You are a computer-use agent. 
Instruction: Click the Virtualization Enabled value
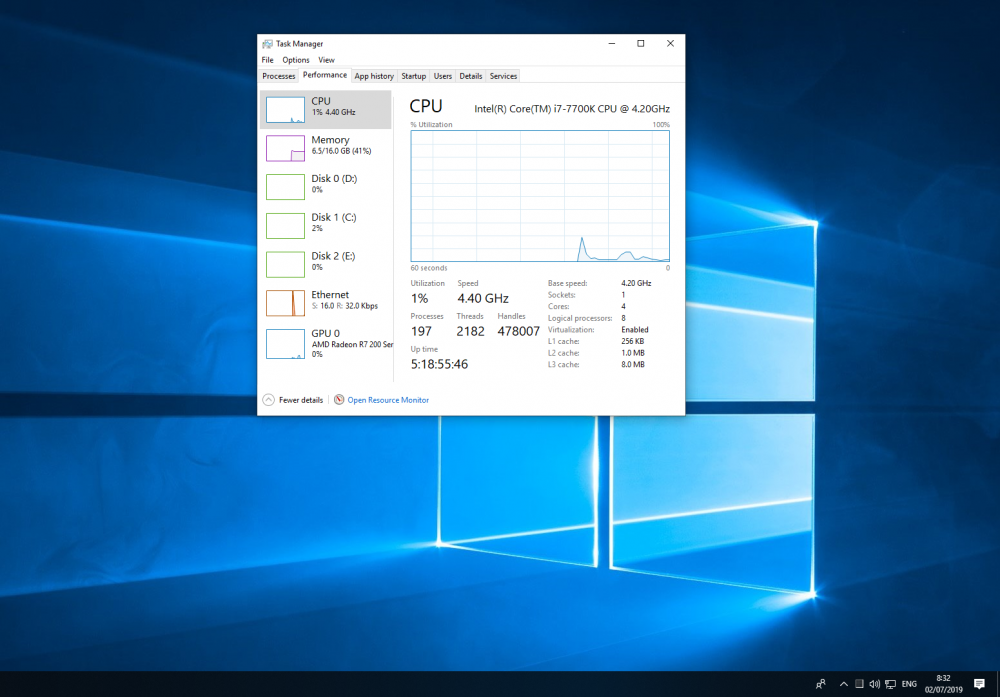pyautogui.click(x=635, y=330)
